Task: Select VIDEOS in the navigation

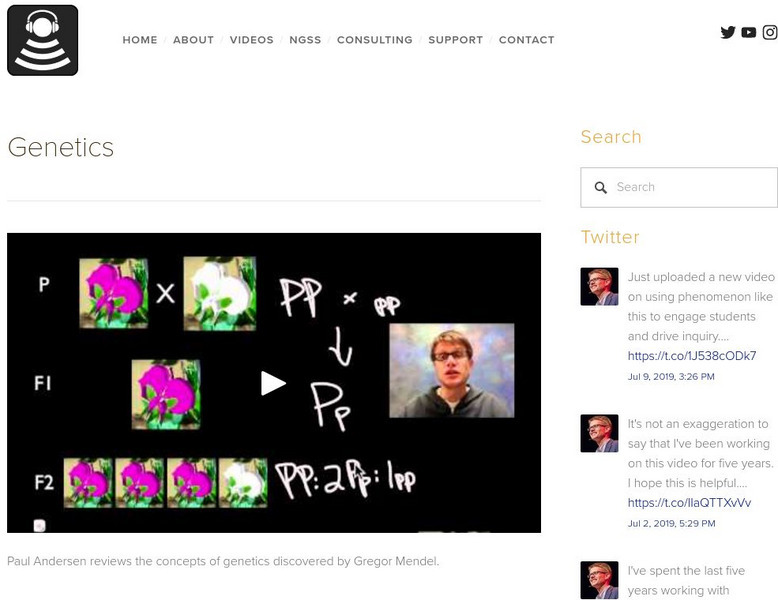Action: click(252, 40)
